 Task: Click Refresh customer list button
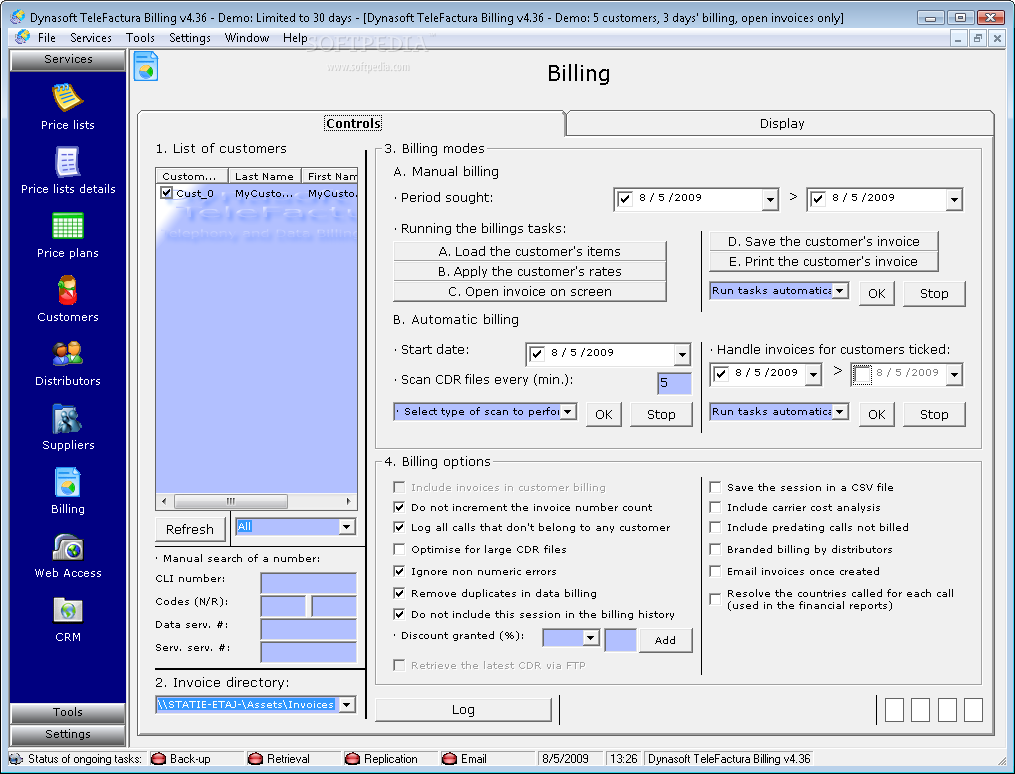(x=190, y=529)
